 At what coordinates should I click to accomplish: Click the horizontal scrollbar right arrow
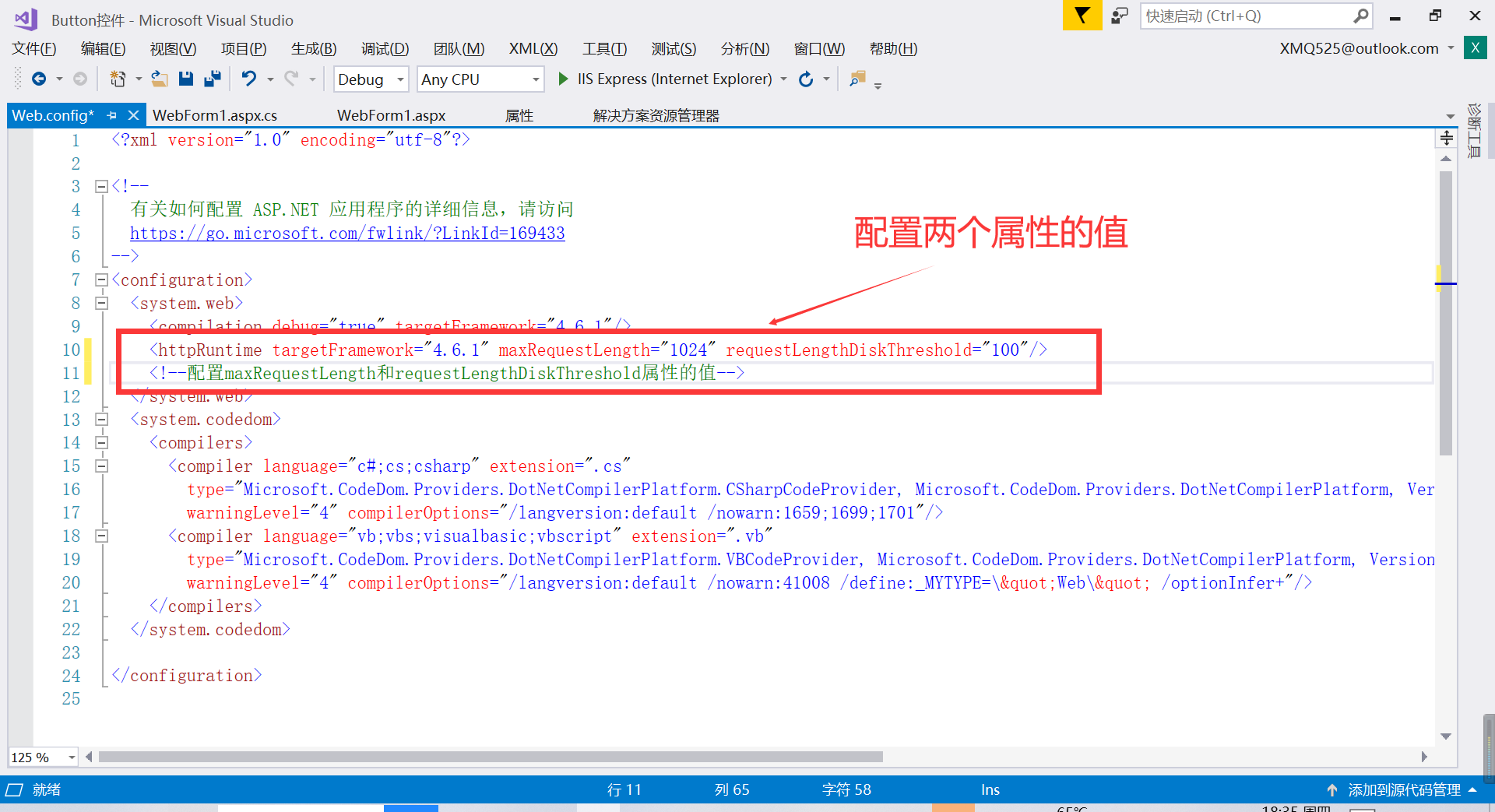click(1424, 757)
